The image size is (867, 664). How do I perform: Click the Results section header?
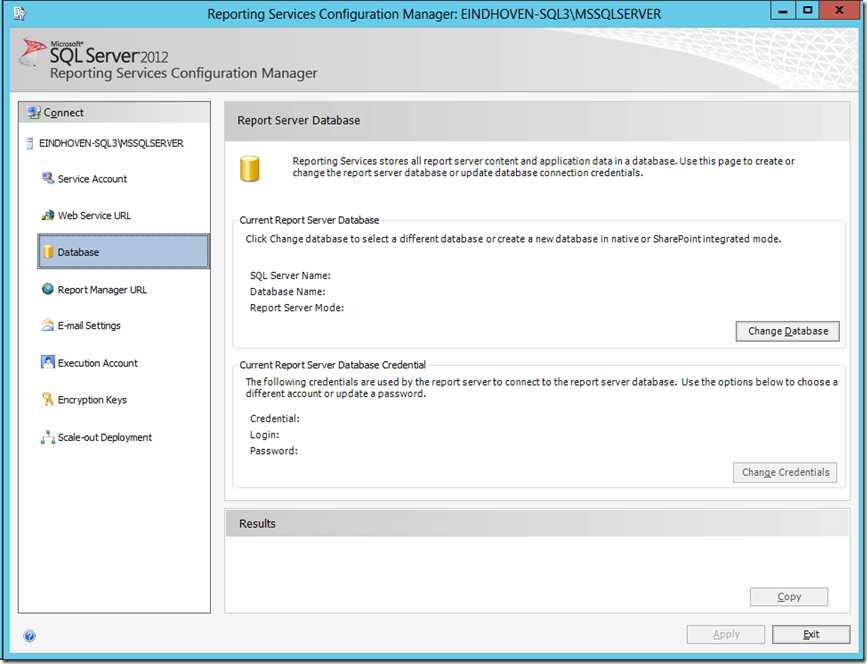pyautogui.click(x=537, y=523)
